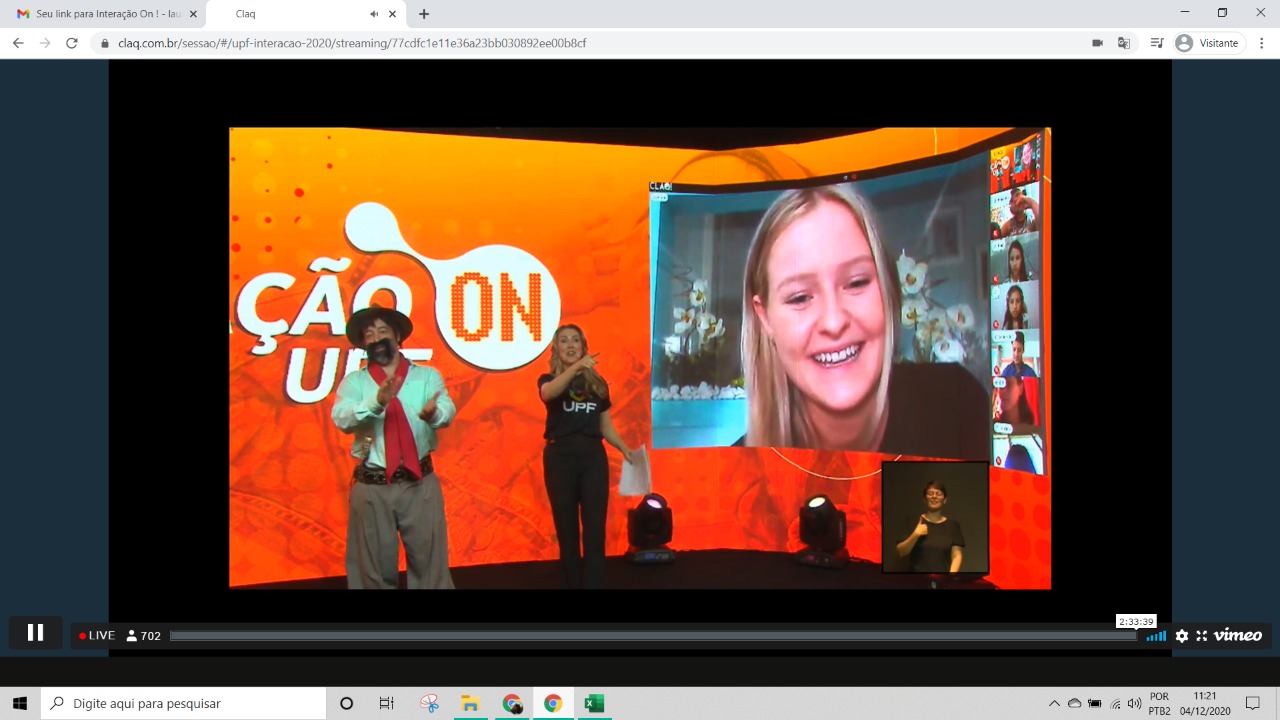Show hidden system tray icons

1054,703
